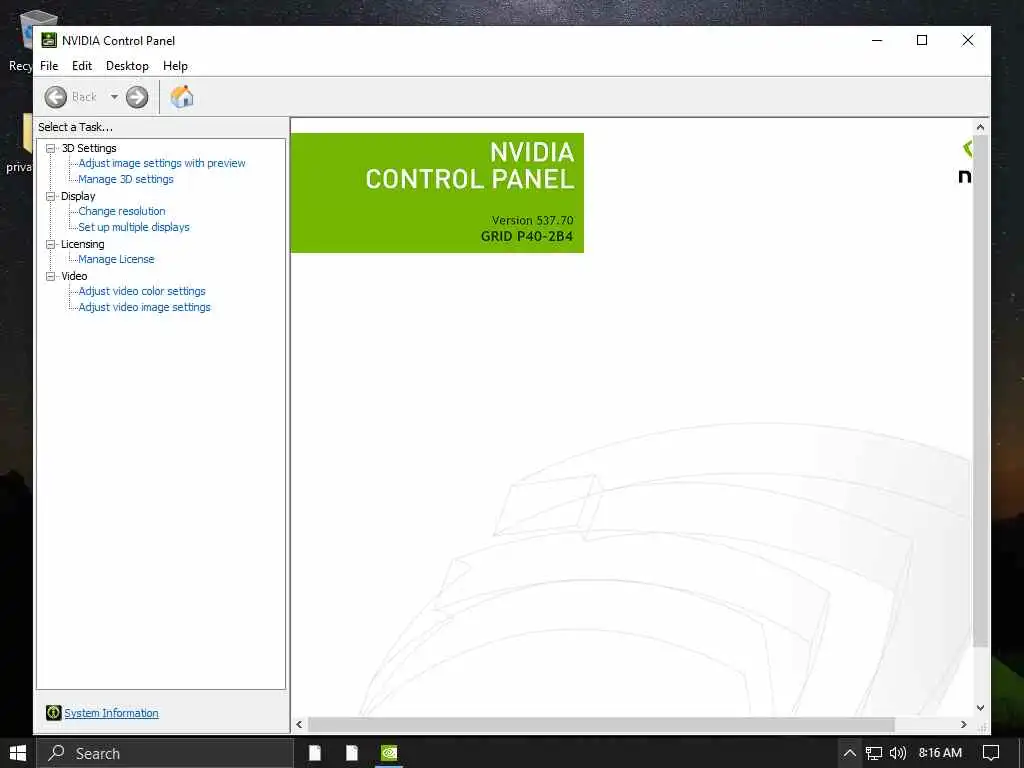This screenshot has width=1024, height=768.
Task: Select the Display category label
Action: [x=78, y=196]
